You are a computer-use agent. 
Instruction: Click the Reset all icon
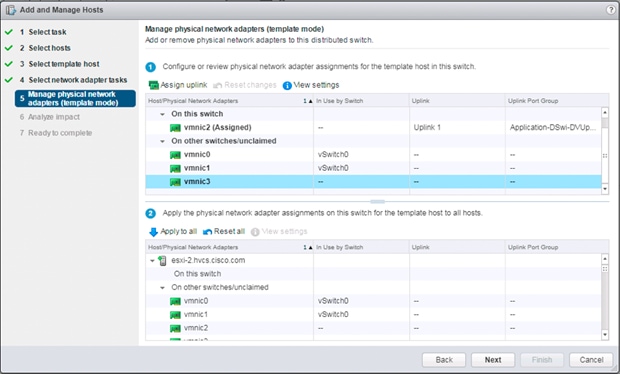pos(207,232)
